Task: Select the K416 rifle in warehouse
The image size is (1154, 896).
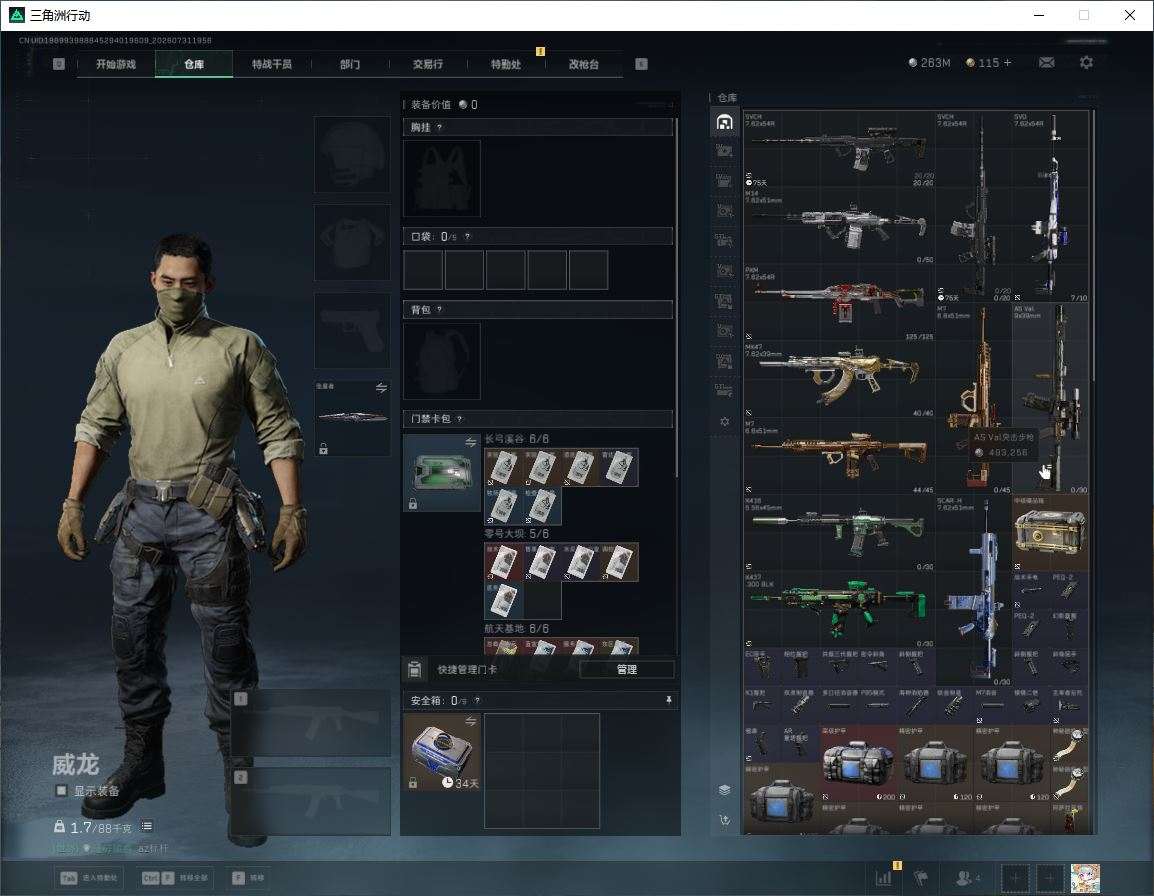Action: pos(839,533)
